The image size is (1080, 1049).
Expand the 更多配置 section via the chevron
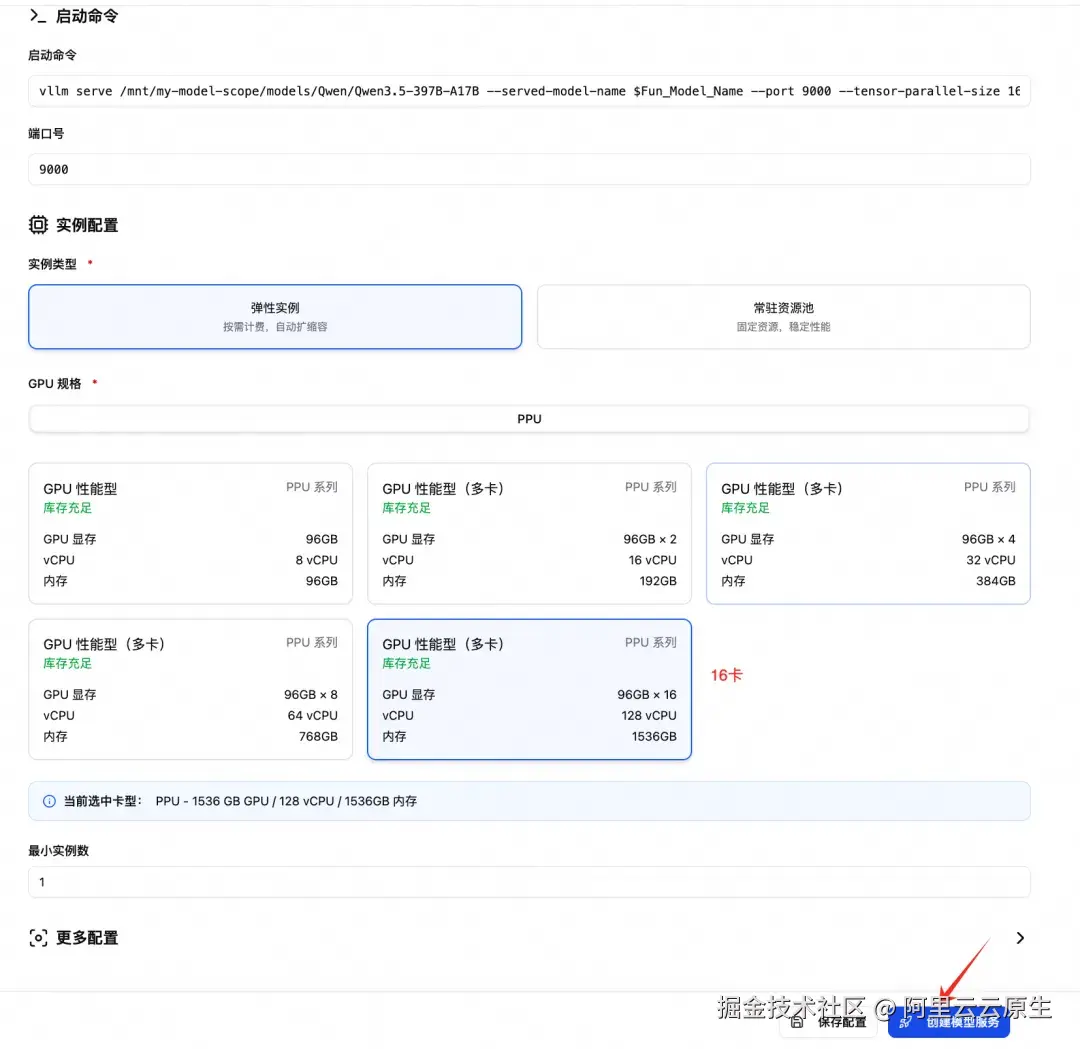[1020, 938]
